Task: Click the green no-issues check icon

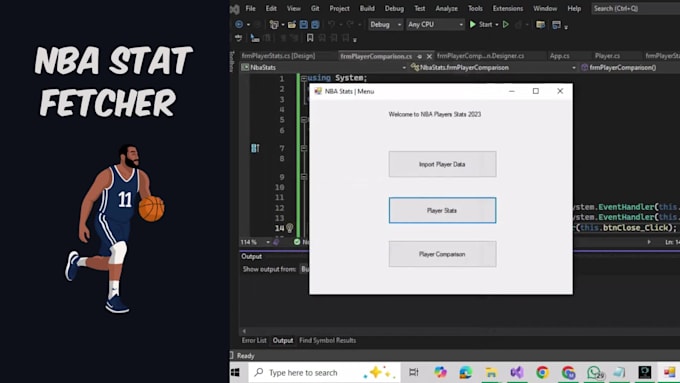Action: (x=297, y=242)
